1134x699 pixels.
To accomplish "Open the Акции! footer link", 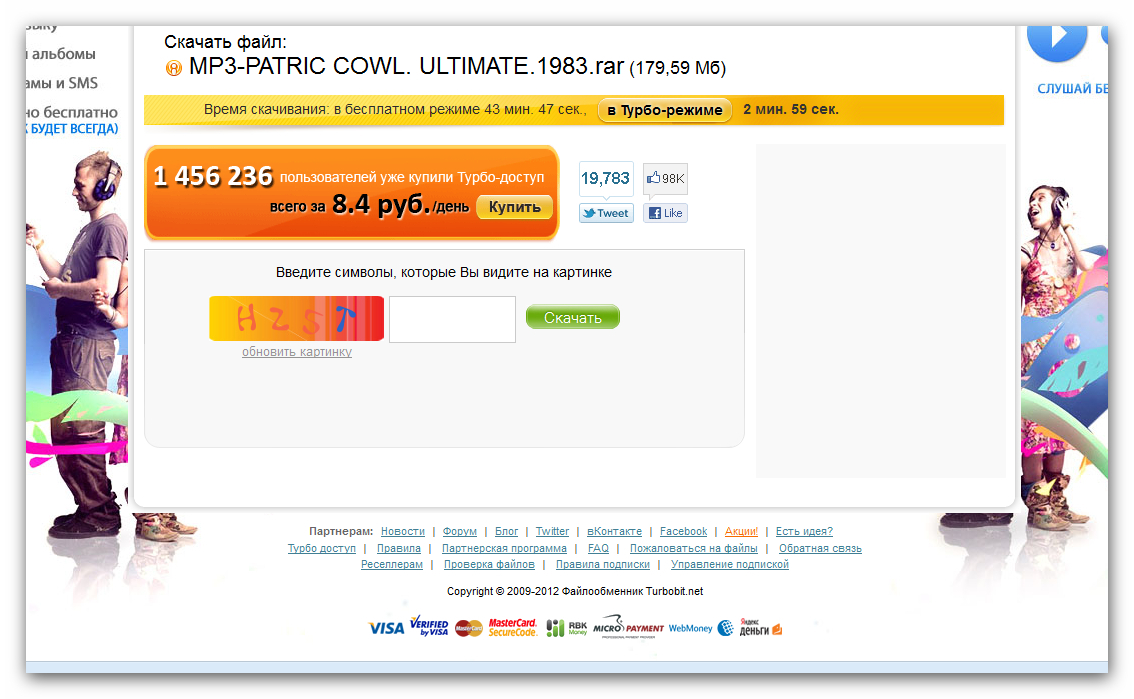I will [x=741, y=531].
